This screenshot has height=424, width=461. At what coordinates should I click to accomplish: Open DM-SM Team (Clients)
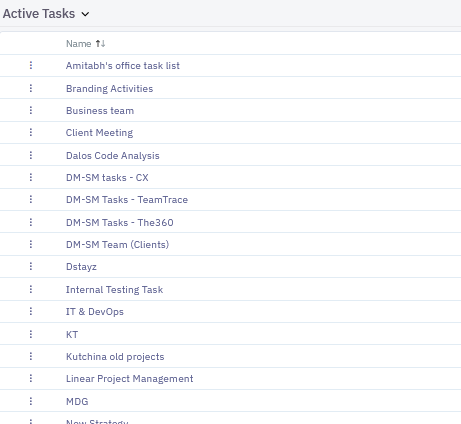click(x=117, y=245)
